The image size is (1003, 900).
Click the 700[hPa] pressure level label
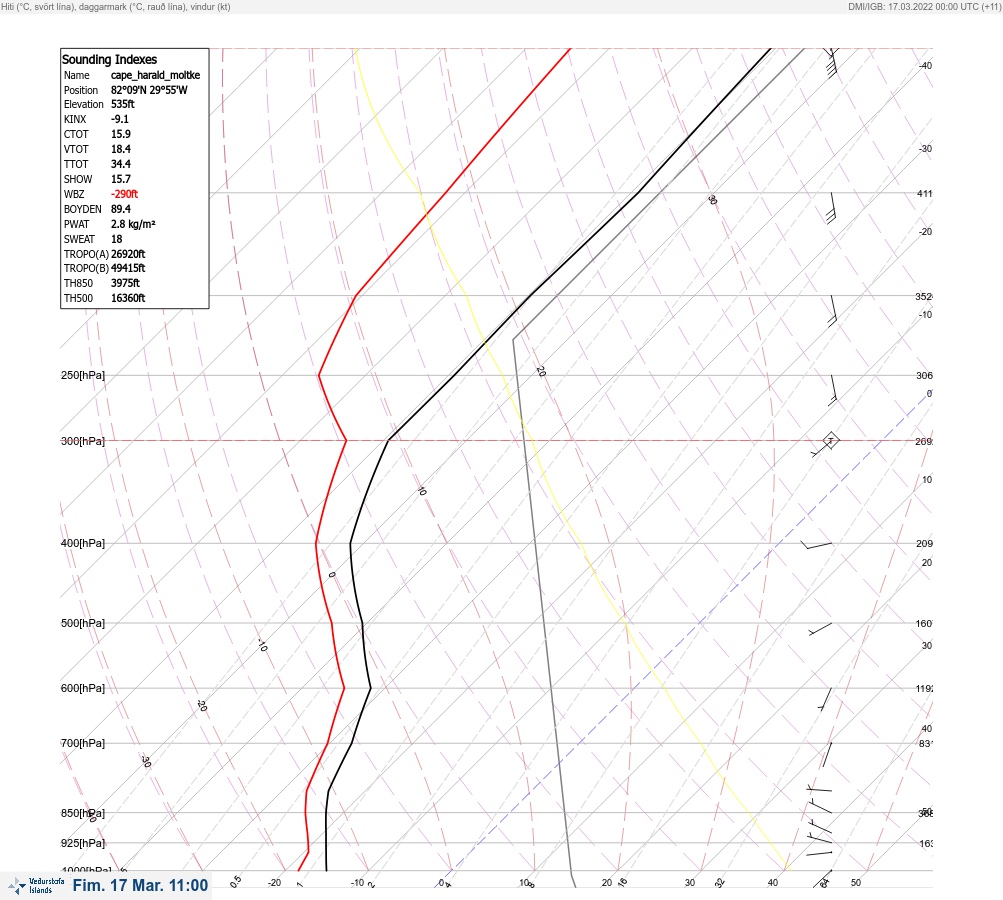pyautogui.click(x=83, y=743)
